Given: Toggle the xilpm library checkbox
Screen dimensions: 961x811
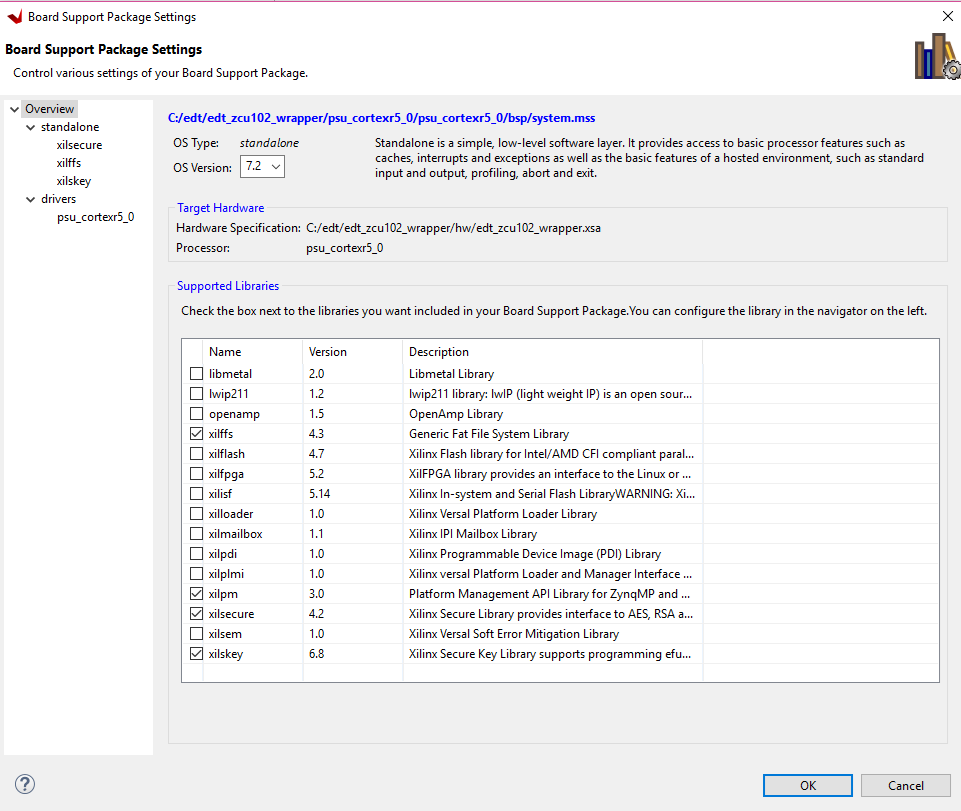Looking at the screenshot, I should click(196, 594).
